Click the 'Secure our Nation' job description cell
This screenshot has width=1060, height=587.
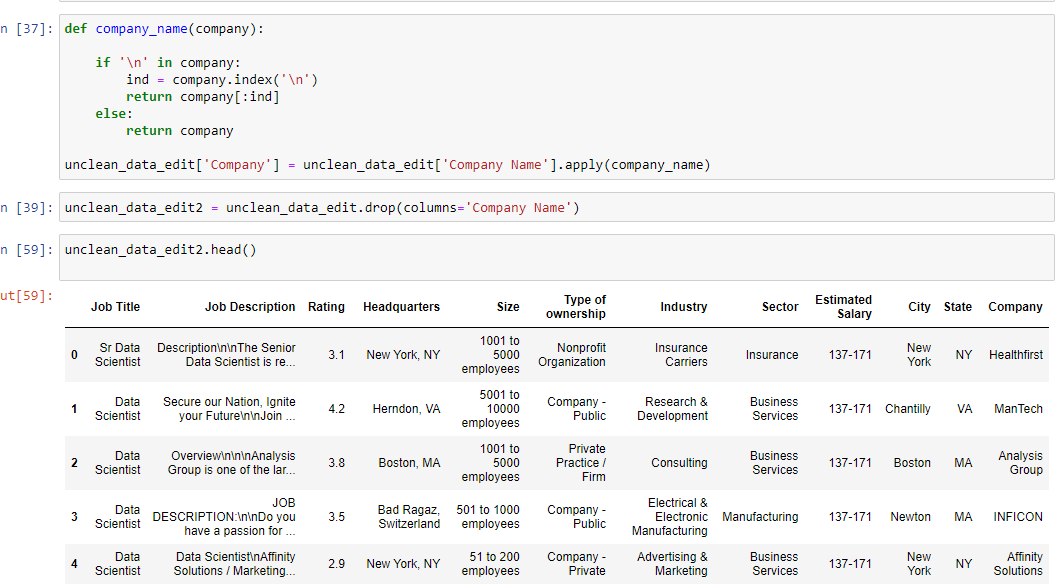(x=229, y=408)
